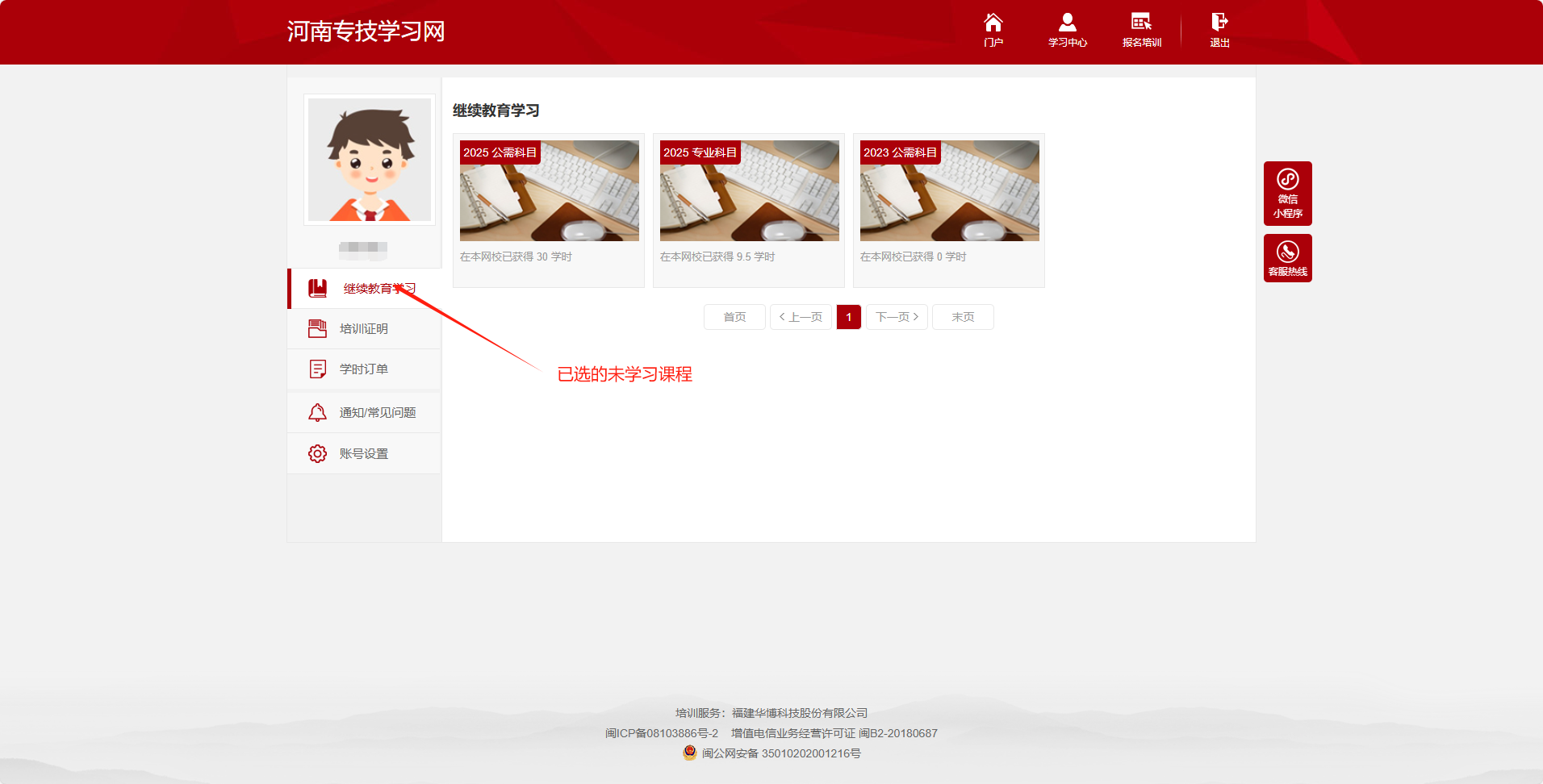Viewport: 1543px width, 784px height.
Task: Click the 上一页 previous page button
Action: [801, 317]
